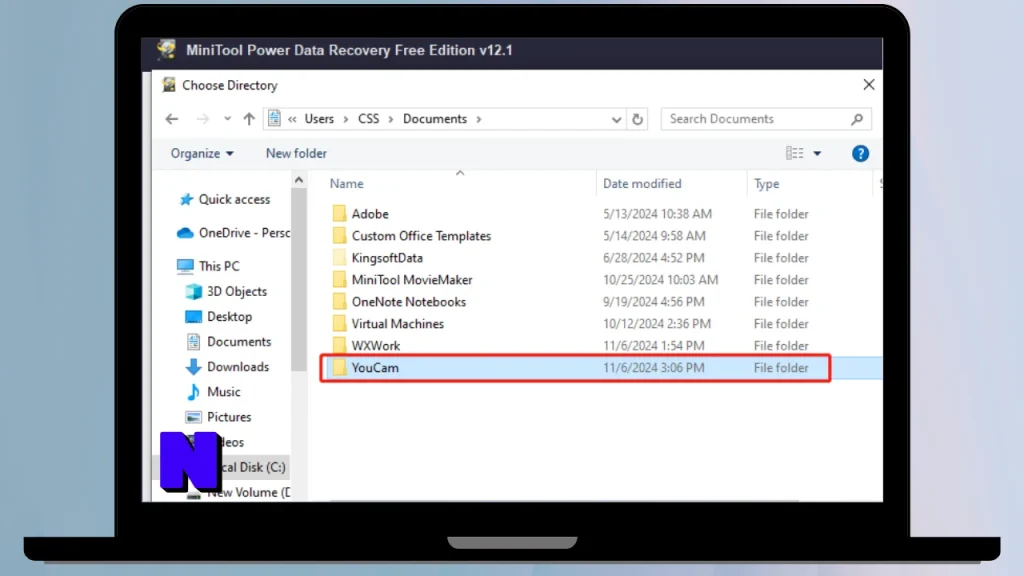
Task: Open the view options dropdown arrow
Action: click(817, 153)
